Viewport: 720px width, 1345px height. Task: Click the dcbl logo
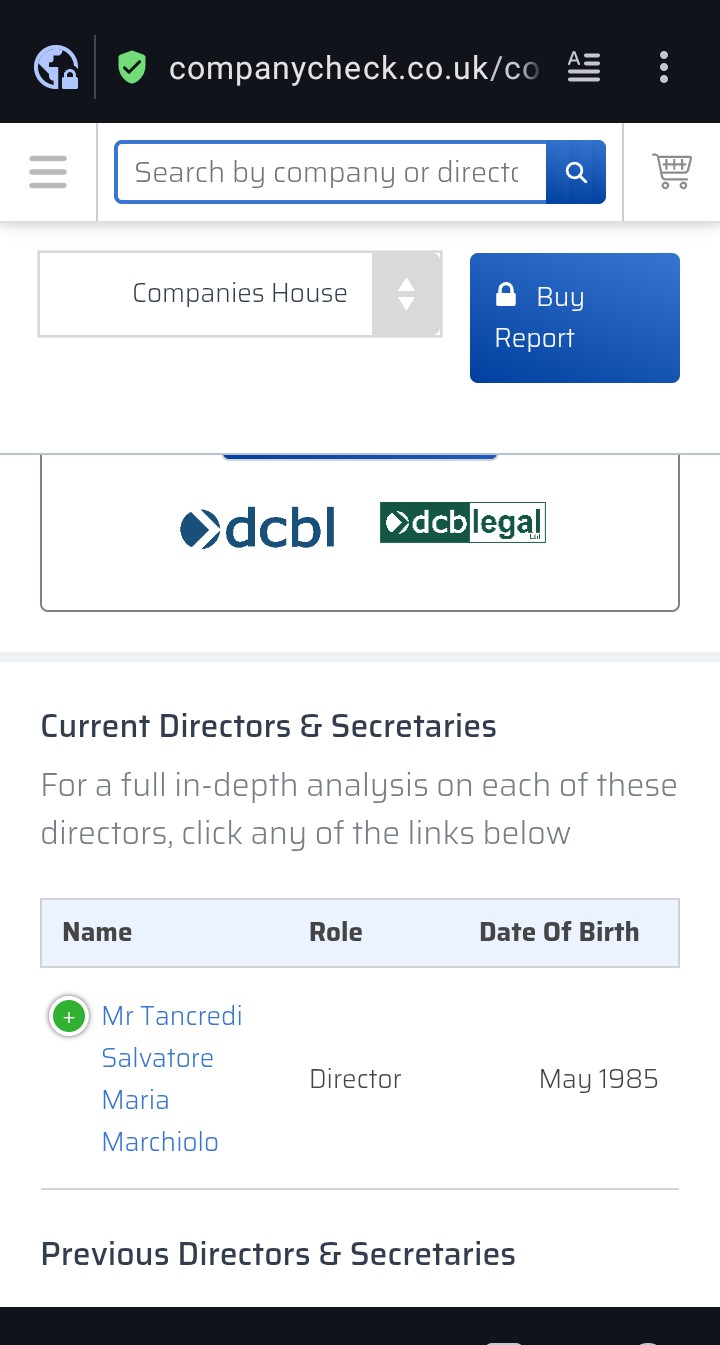click(258, 528)
